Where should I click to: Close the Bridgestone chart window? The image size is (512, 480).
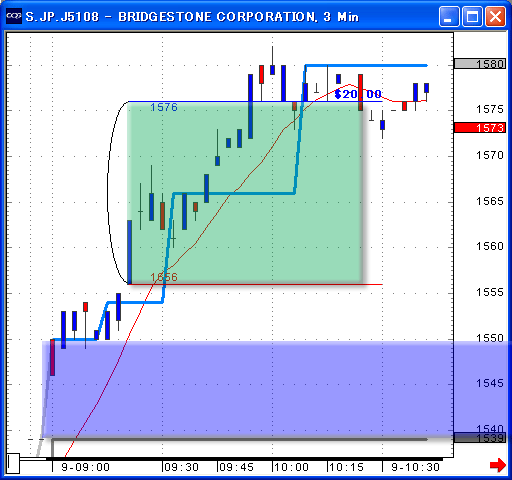(x=495, y=16)
